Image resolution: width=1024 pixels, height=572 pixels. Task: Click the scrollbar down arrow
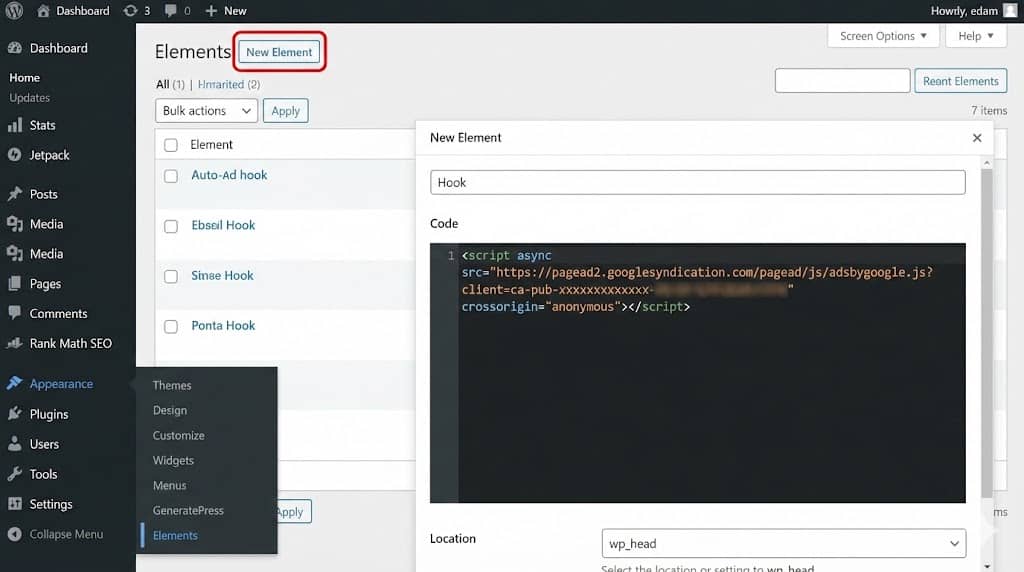pyautogui.click(x=987, y=566)
